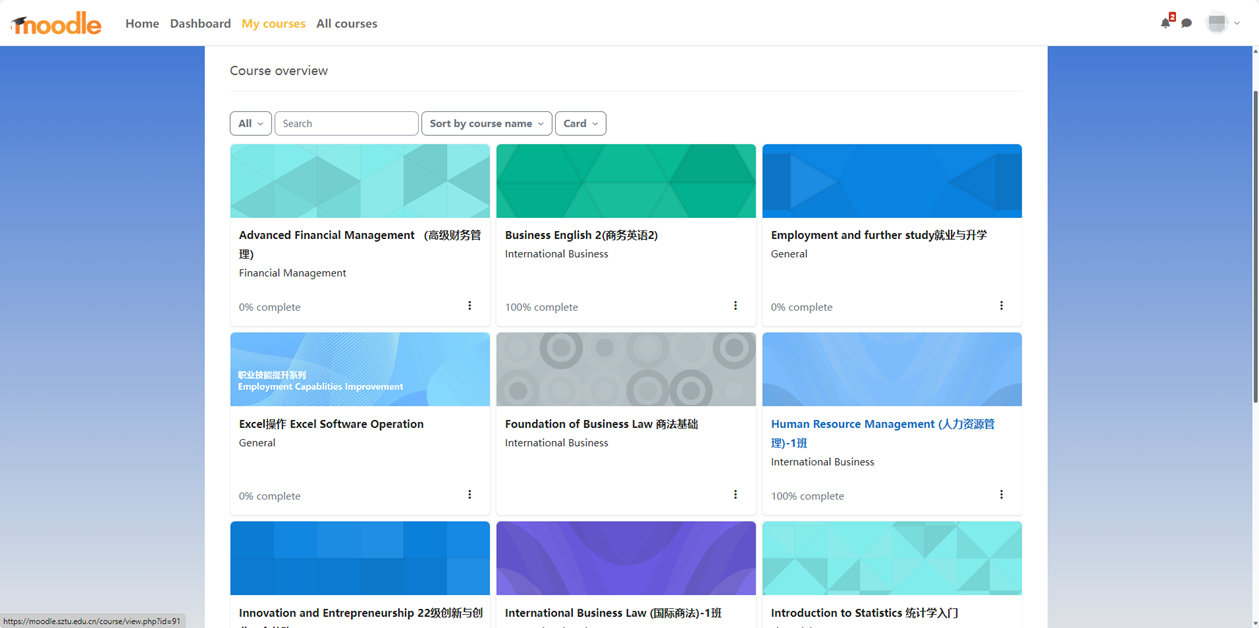
Task: Expand the All filter dropdown
Action: pos(250,124)
